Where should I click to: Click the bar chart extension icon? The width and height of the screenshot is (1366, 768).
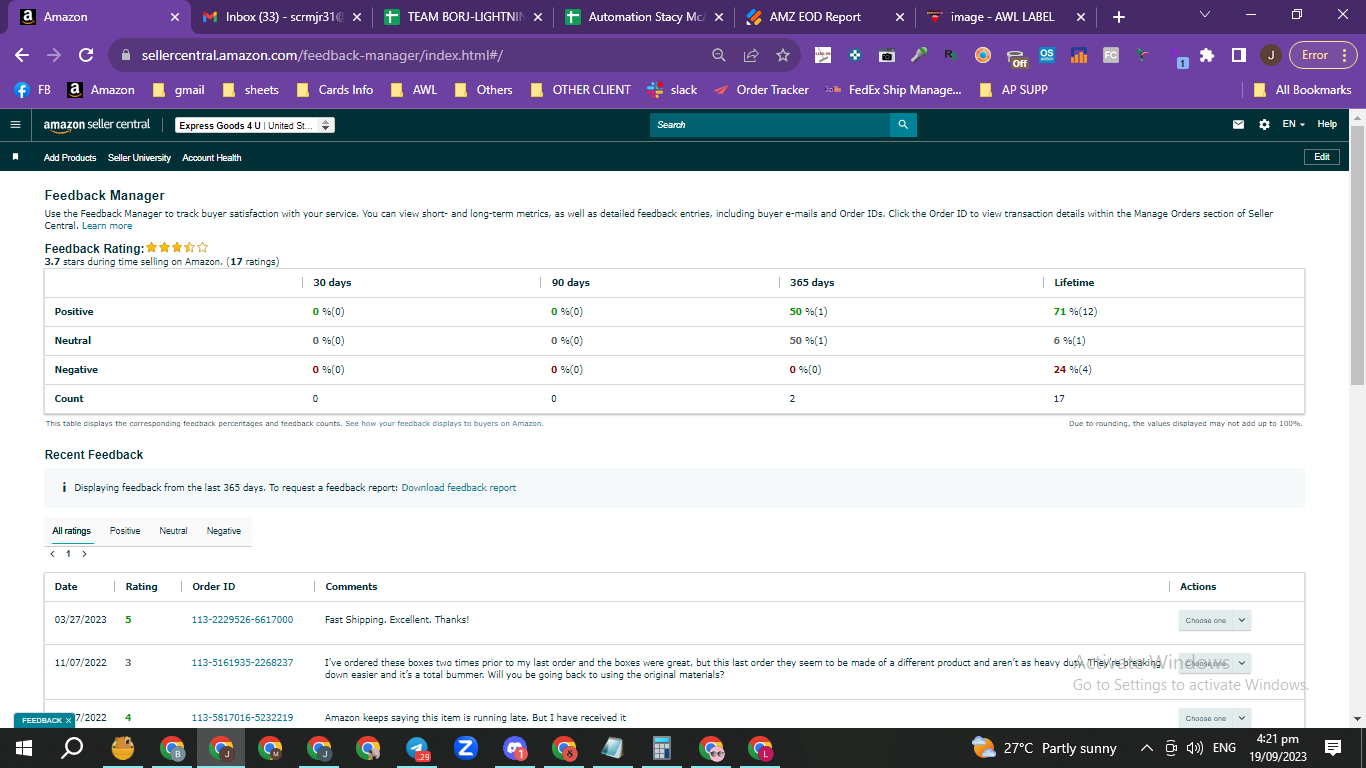[1079, 55]
